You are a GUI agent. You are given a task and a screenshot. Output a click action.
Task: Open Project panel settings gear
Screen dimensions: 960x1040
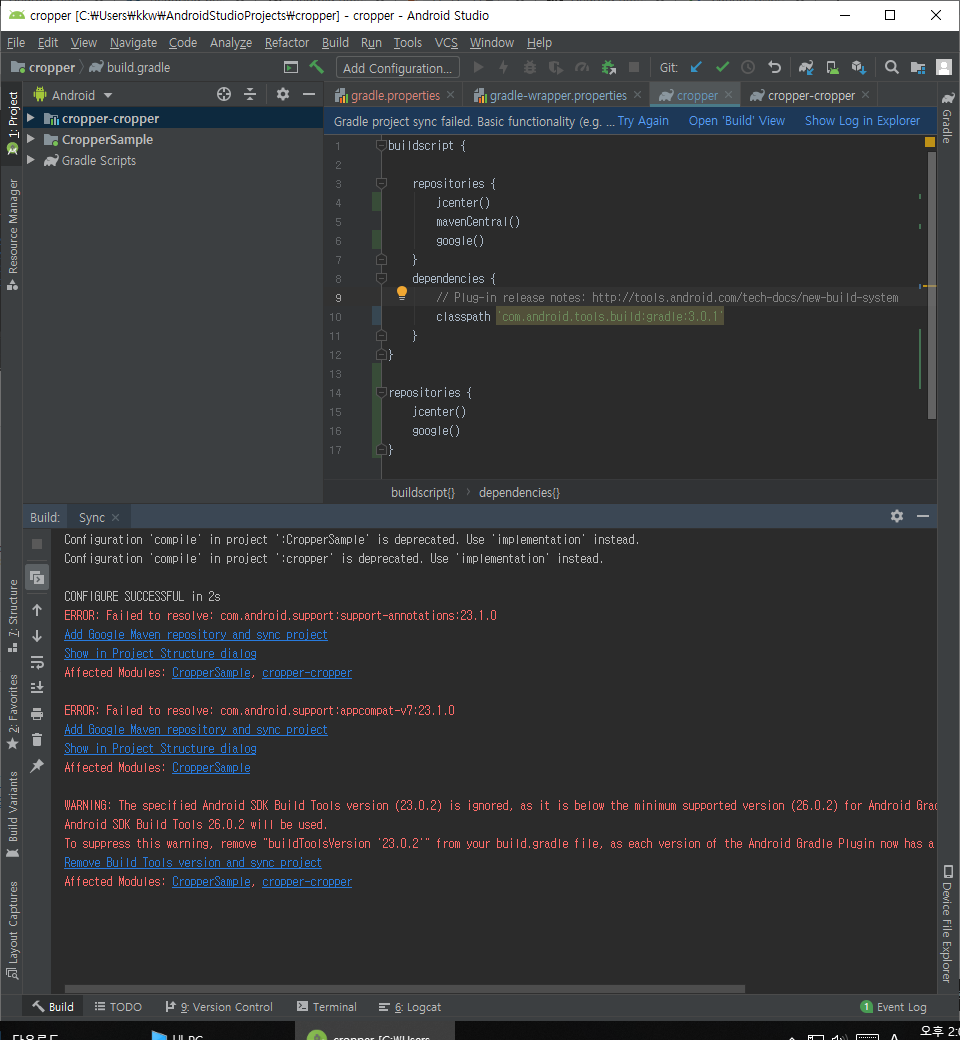pos(283,95)
